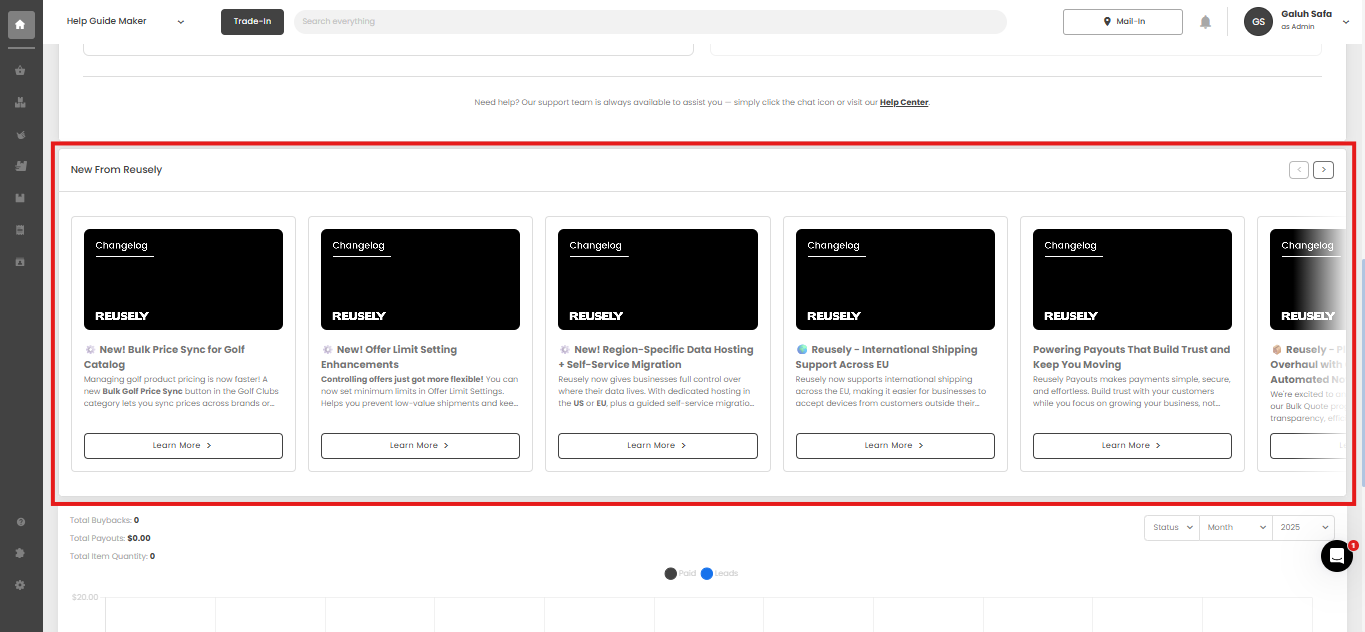
Task: Click the Search everything field
Action: click(x=650, y=21)
